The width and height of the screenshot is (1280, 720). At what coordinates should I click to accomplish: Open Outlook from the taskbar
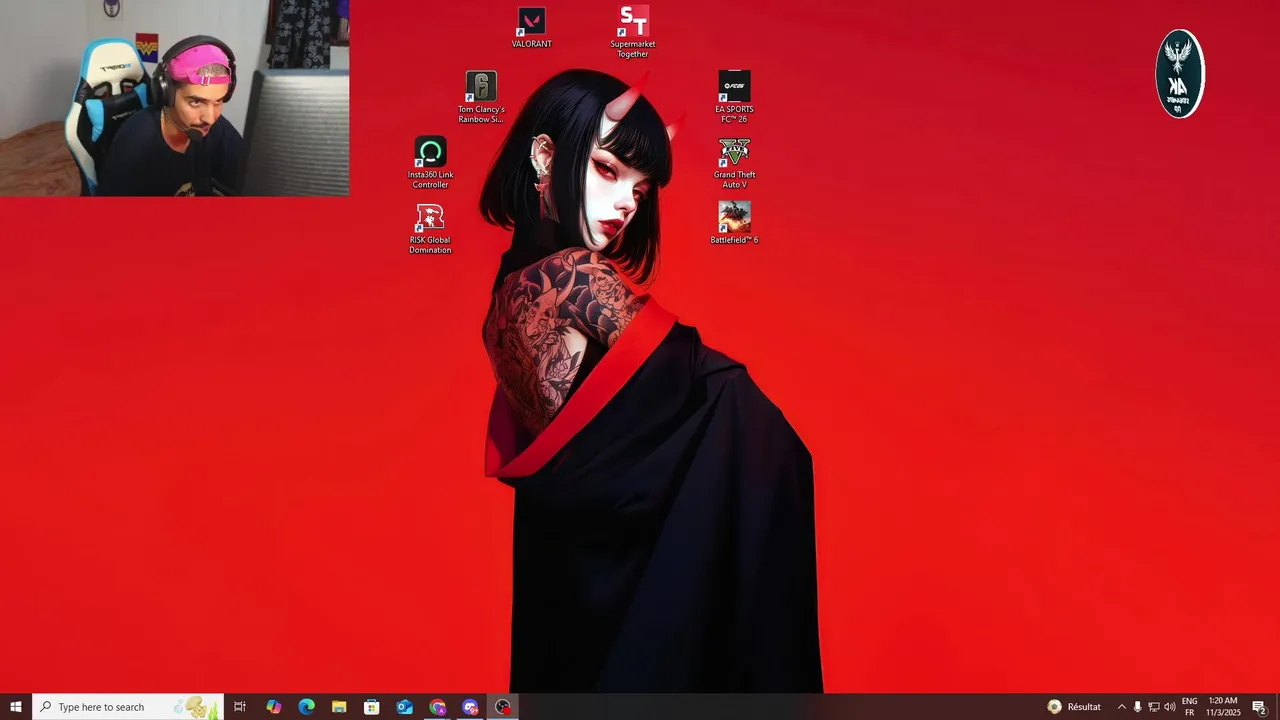pos(405,707)
